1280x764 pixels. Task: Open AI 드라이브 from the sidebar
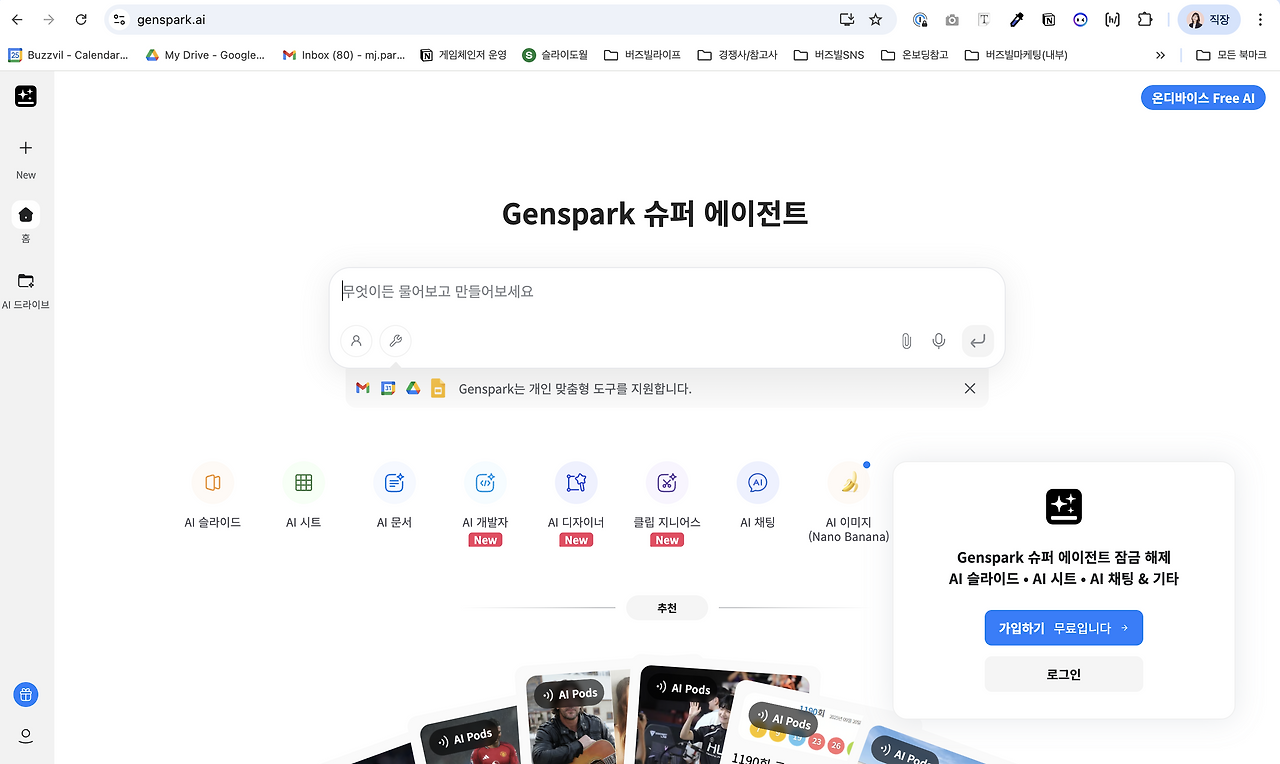(x=26, y=288)
